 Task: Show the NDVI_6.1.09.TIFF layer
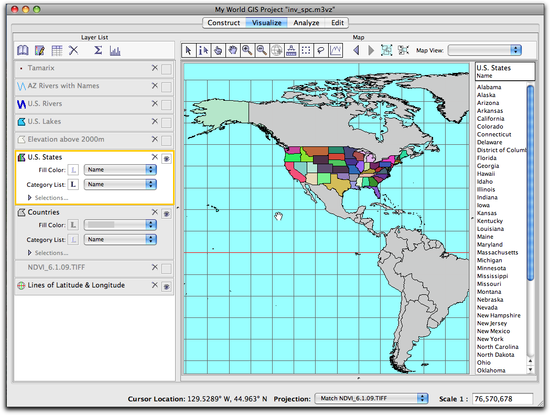pos(166,269)
